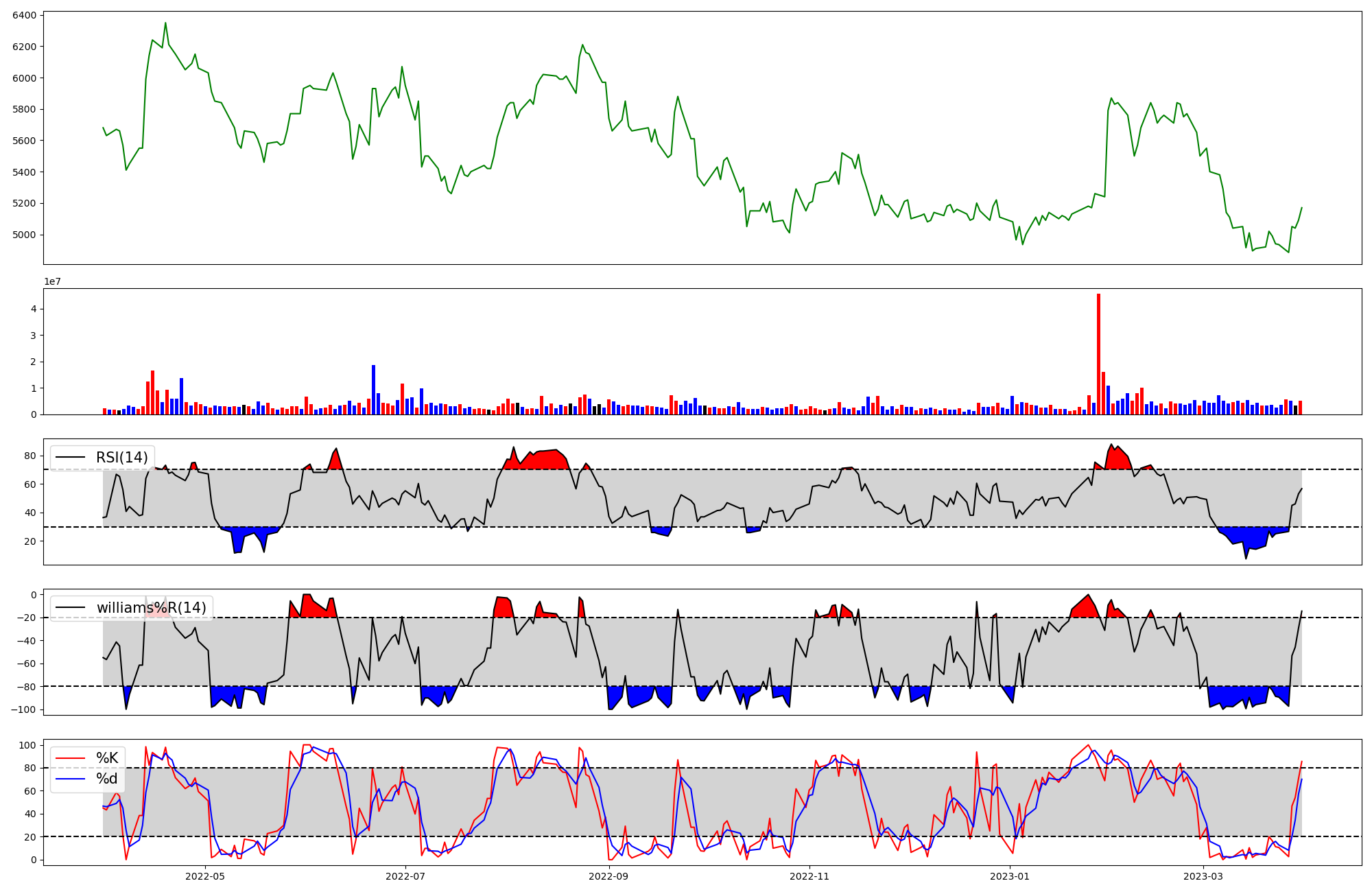Click the black RSI legend line sample
This screenshot has height=892, width=1372.
[71, 458]
